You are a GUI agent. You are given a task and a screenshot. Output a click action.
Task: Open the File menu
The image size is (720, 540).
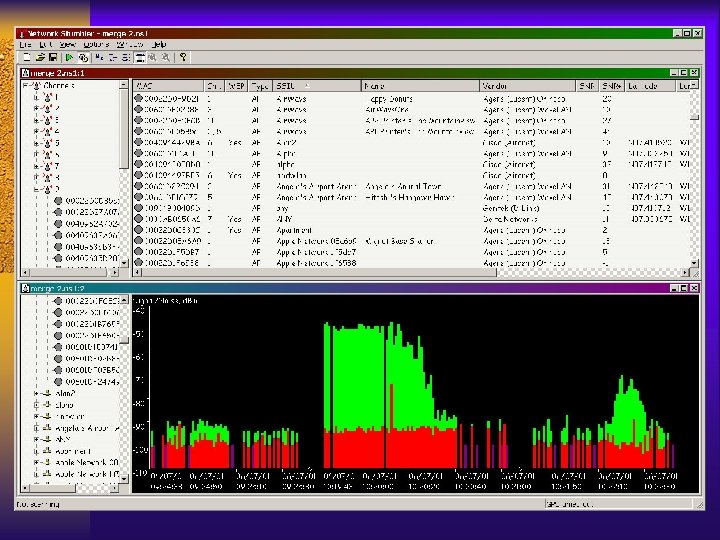point(25,45)
